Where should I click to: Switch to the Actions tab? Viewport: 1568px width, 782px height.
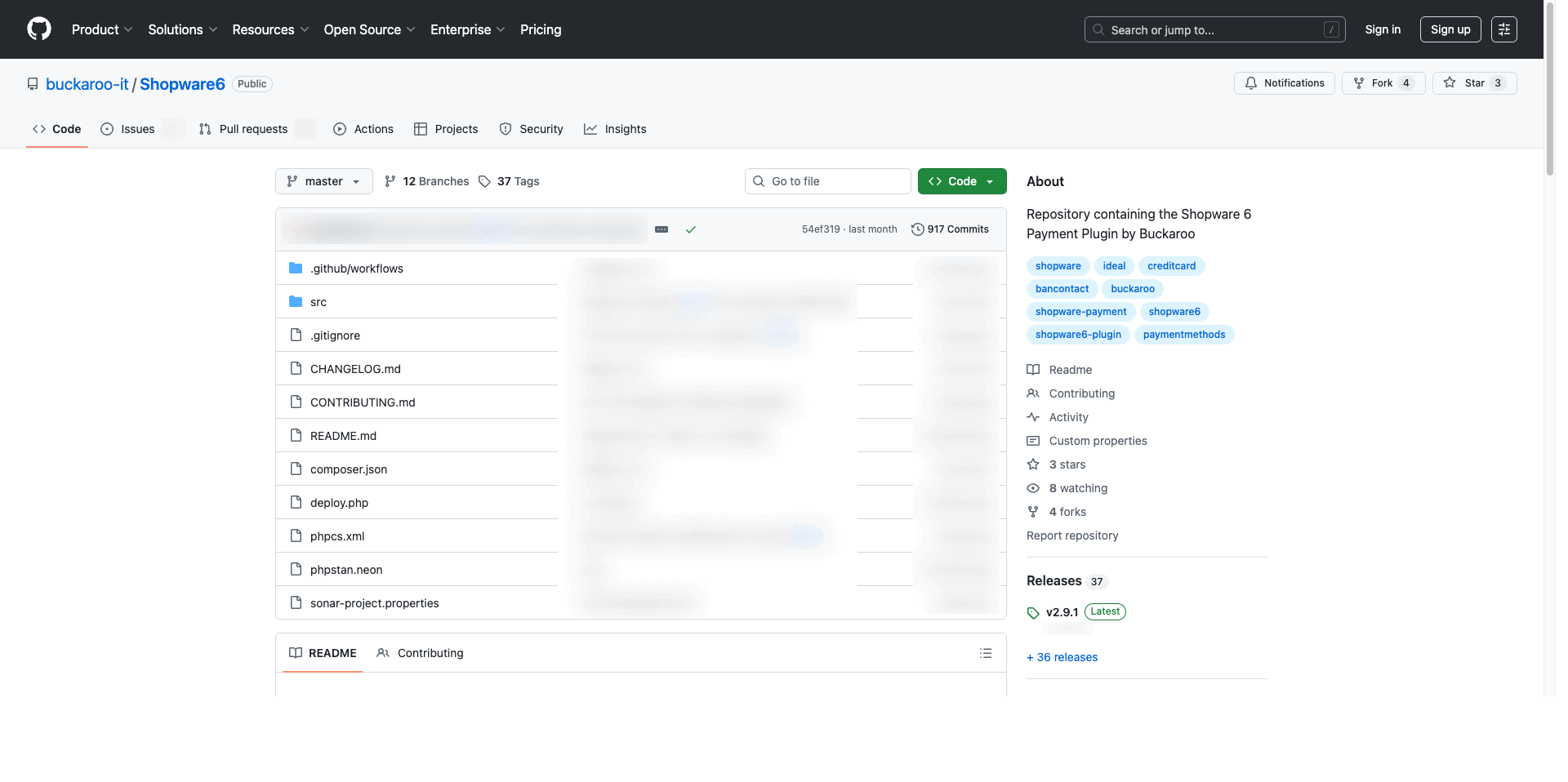[x=363, y=129]
